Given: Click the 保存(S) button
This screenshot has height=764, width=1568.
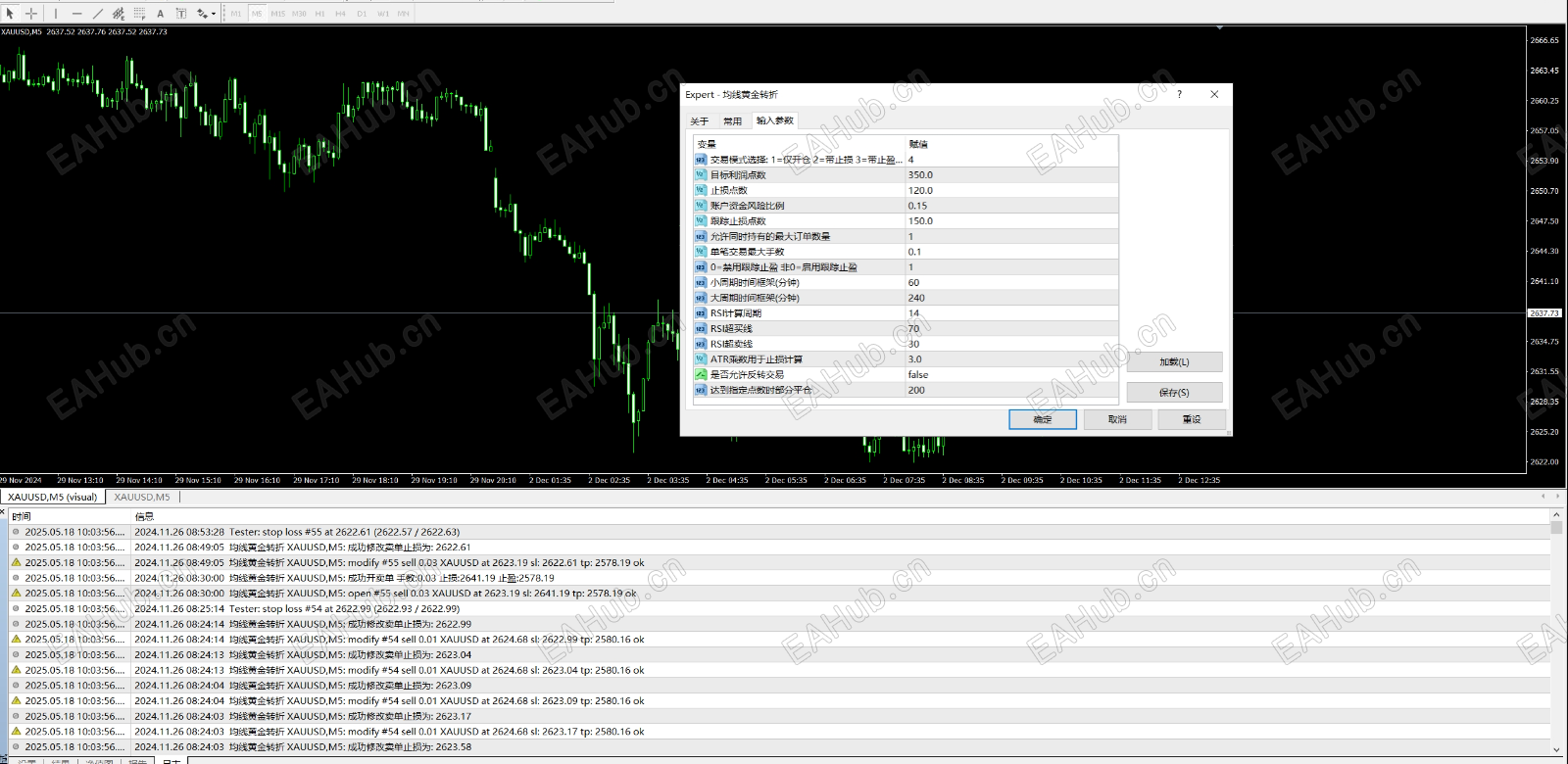Looking at the screenshot, I should click(1174, 392).
